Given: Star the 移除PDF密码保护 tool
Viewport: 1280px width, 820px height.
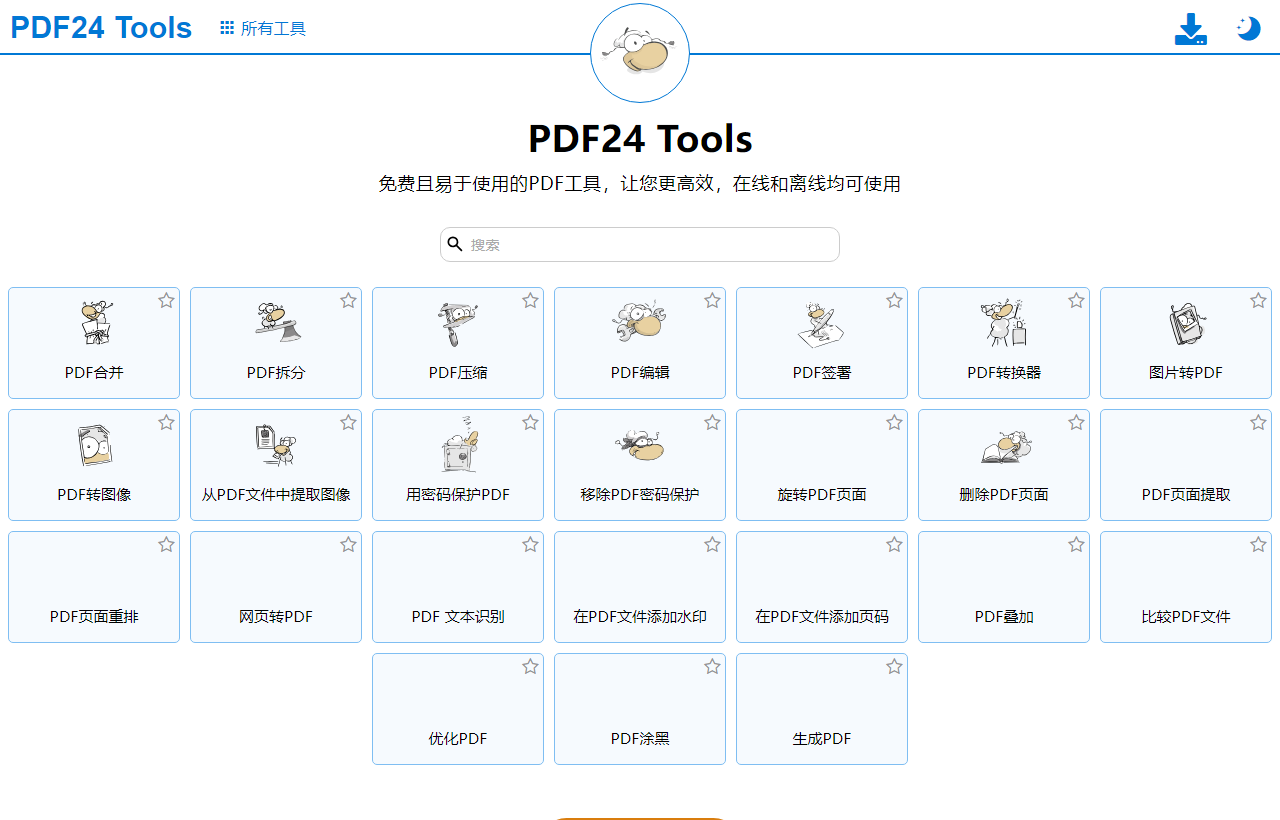Looking at the screenshot, I should tap(712, 422).
